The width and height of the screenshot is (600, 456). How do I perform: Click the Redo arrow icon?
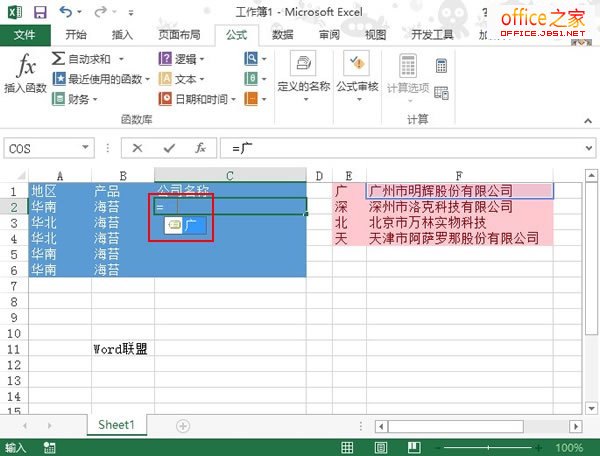point(100,12)
